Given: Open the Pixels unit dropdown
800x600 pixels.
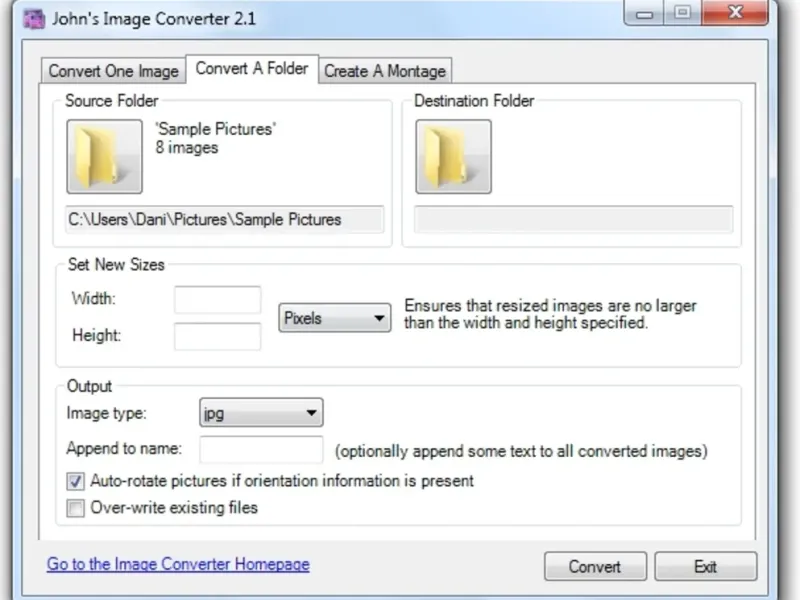Looking at the screenshot, I should click(334, 319).
